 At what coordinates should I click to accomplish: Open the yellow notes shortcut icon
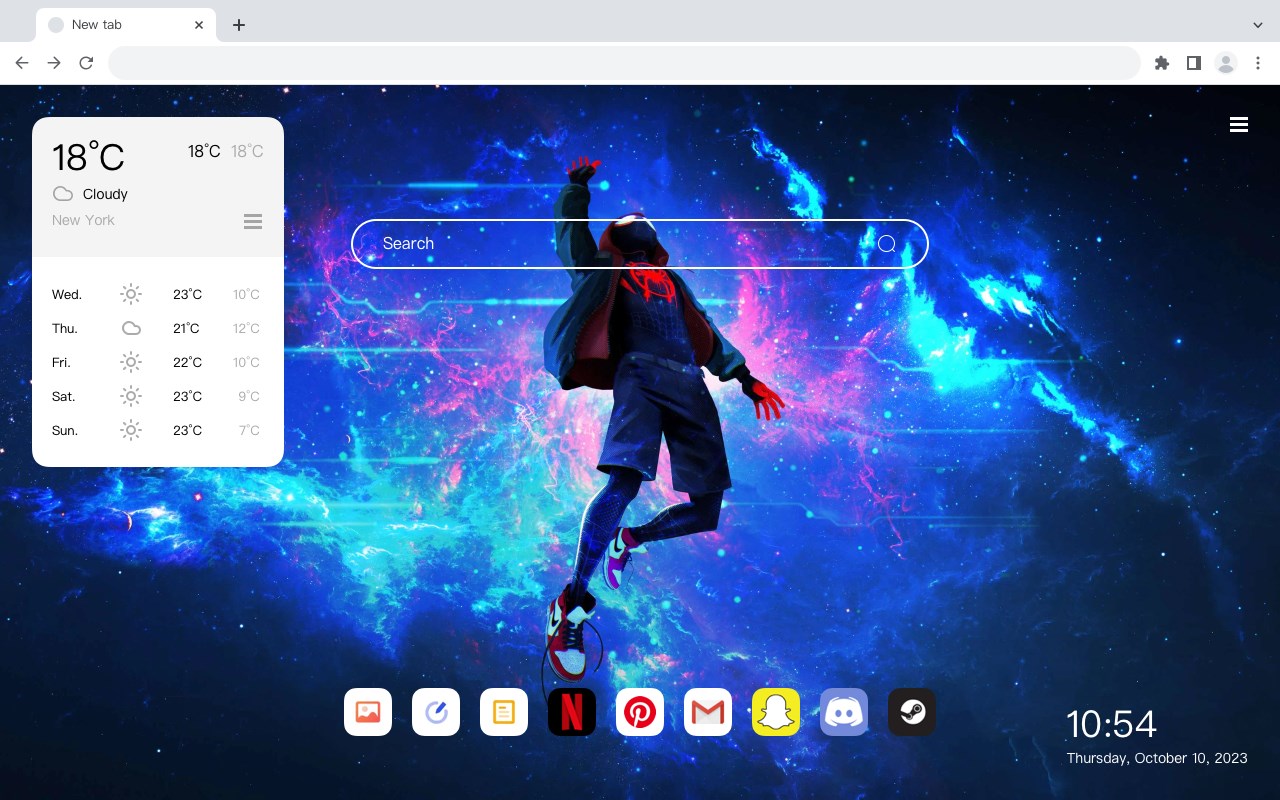click(x=504, y=712)
